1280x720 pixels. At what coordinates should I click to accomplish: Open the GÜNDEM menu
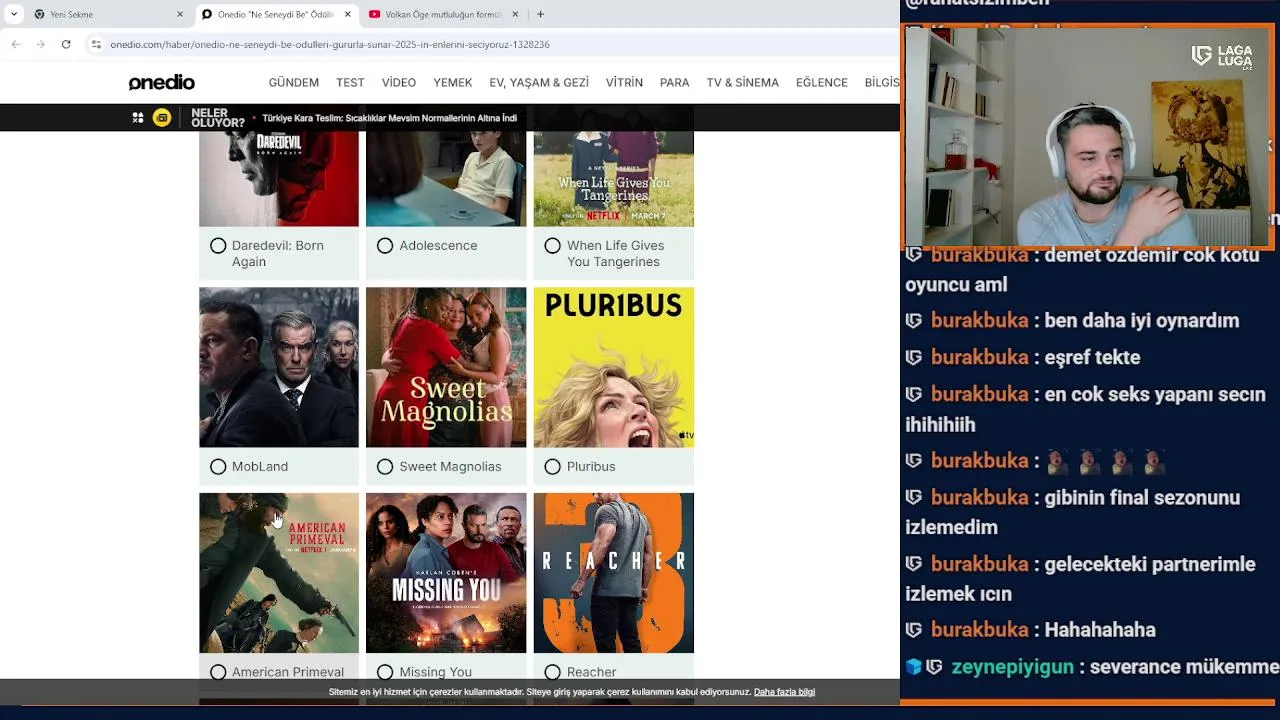(x=293, y=83)
